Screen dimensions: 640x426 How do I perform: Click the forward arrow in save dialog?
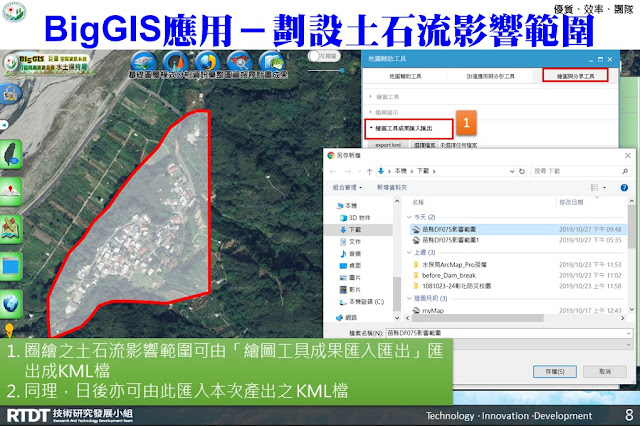click(348, 171)
